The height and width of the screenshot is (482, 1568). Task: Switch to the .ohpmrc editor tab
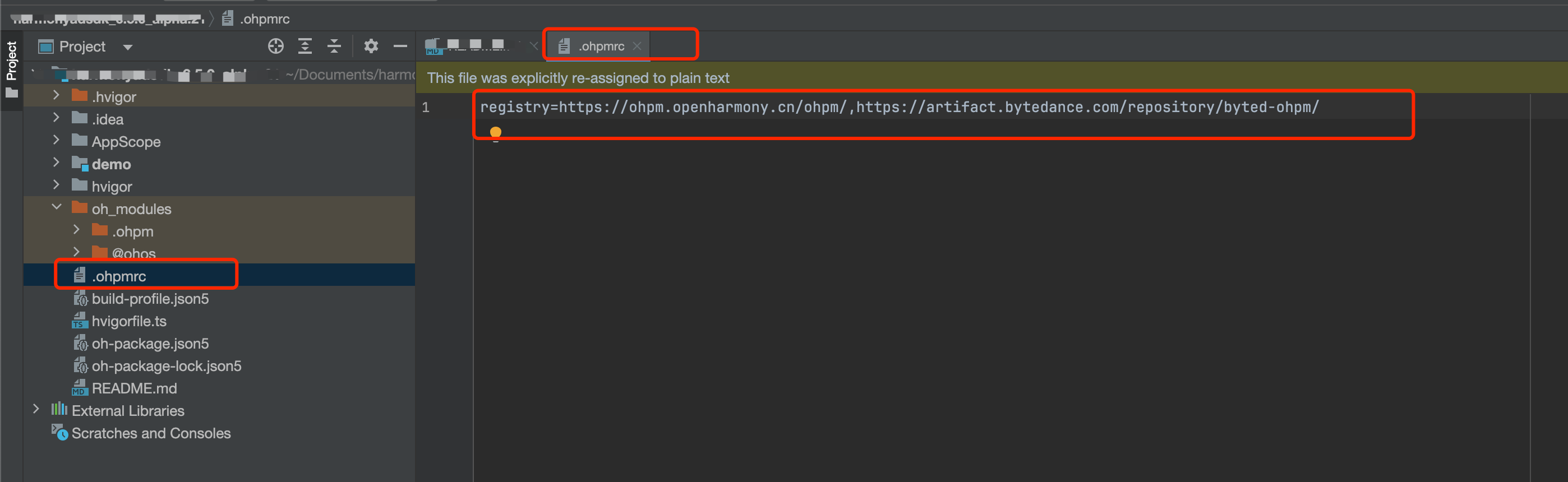(x=600, y=47)
